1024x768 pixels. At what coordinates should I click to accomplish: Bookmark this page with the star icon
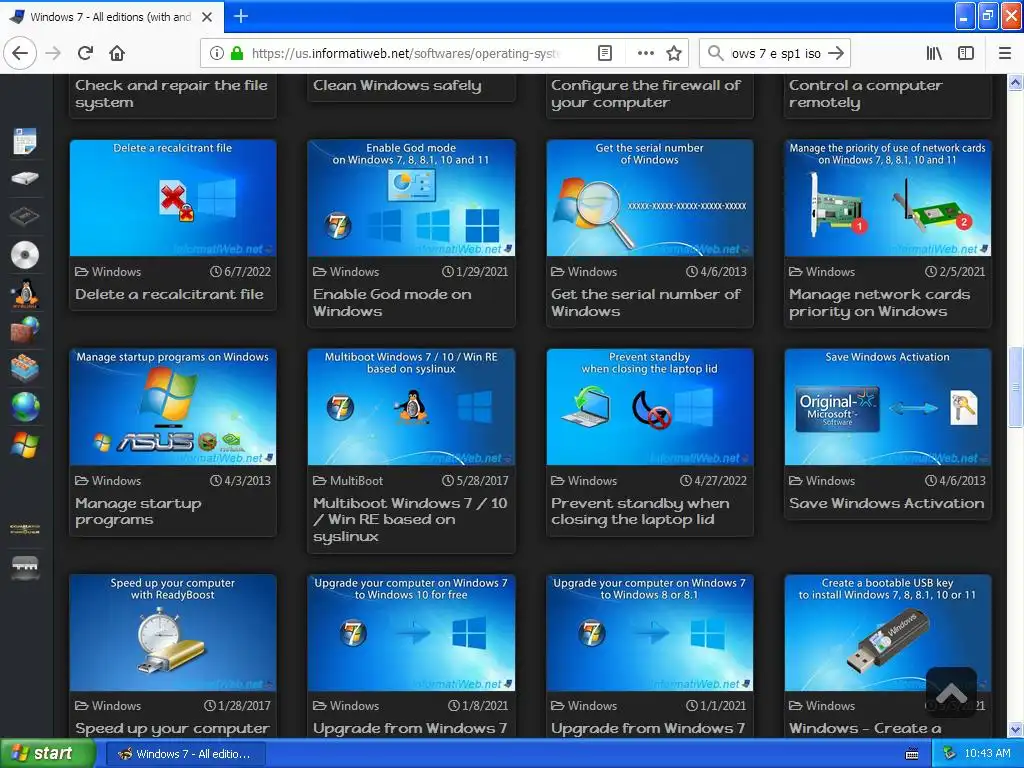coord(674,53)
